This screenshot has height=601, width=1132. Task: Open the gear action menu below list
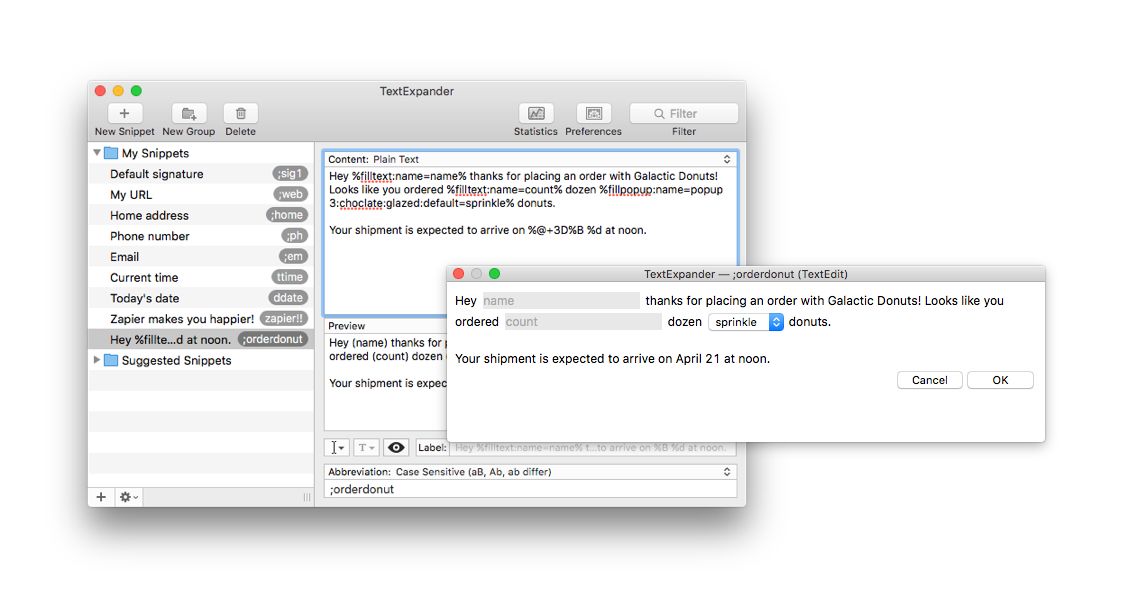click(129, 497)
